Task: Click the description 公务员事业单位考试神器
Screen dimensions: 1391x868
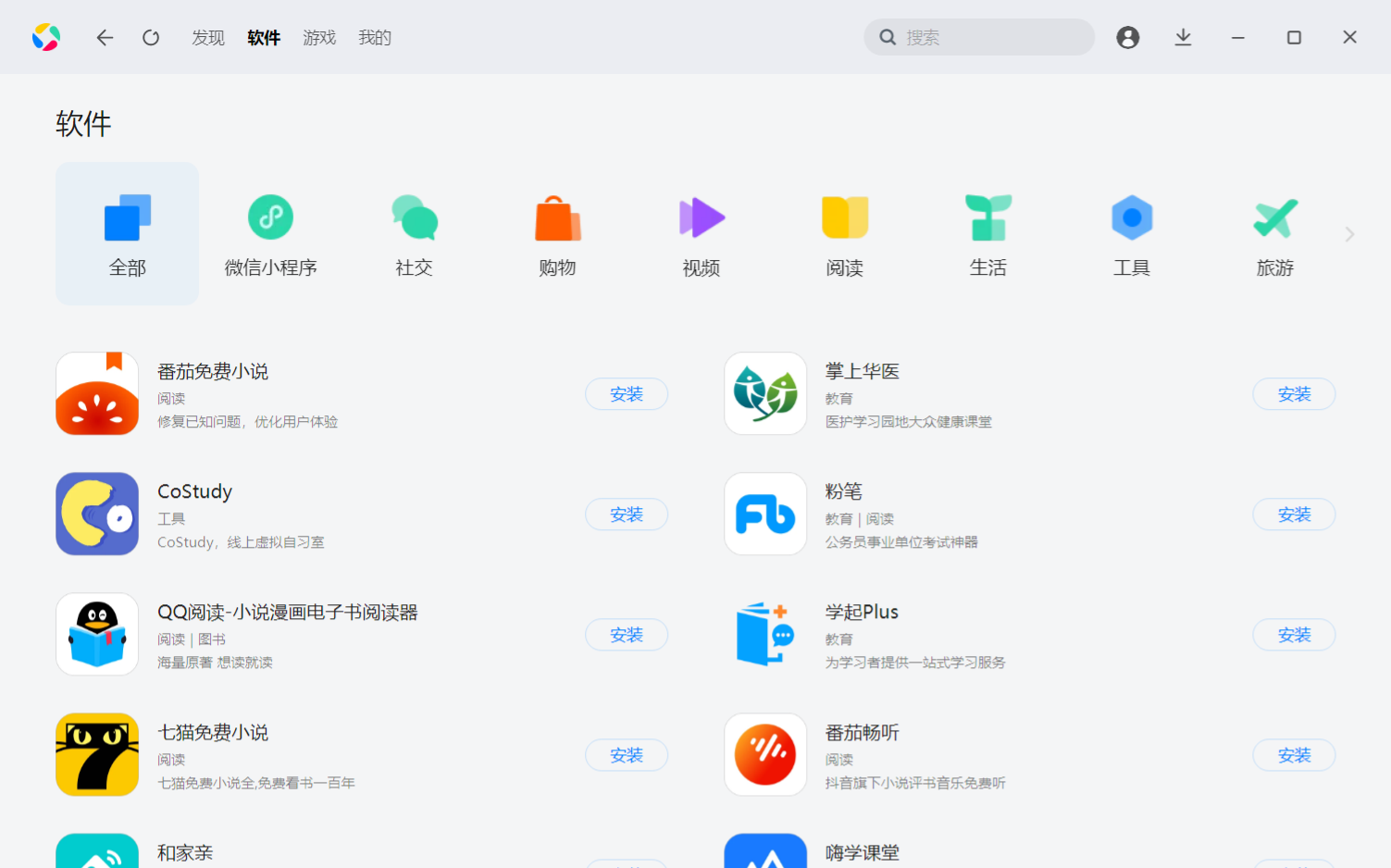Action: point(901,542)
